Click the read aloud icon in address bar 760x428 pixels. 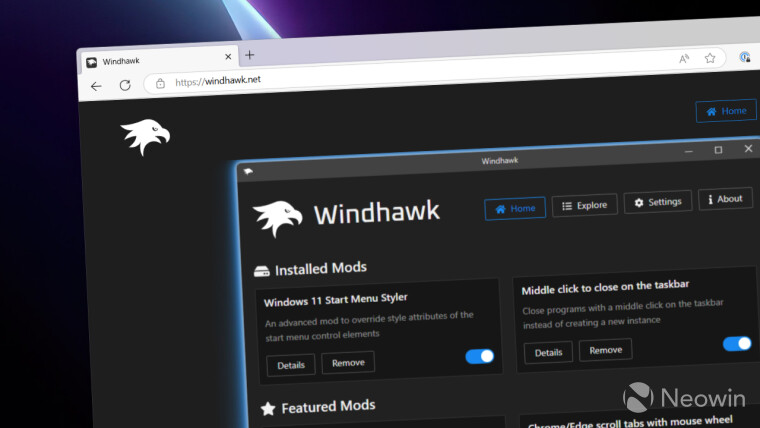coord(684,59)
